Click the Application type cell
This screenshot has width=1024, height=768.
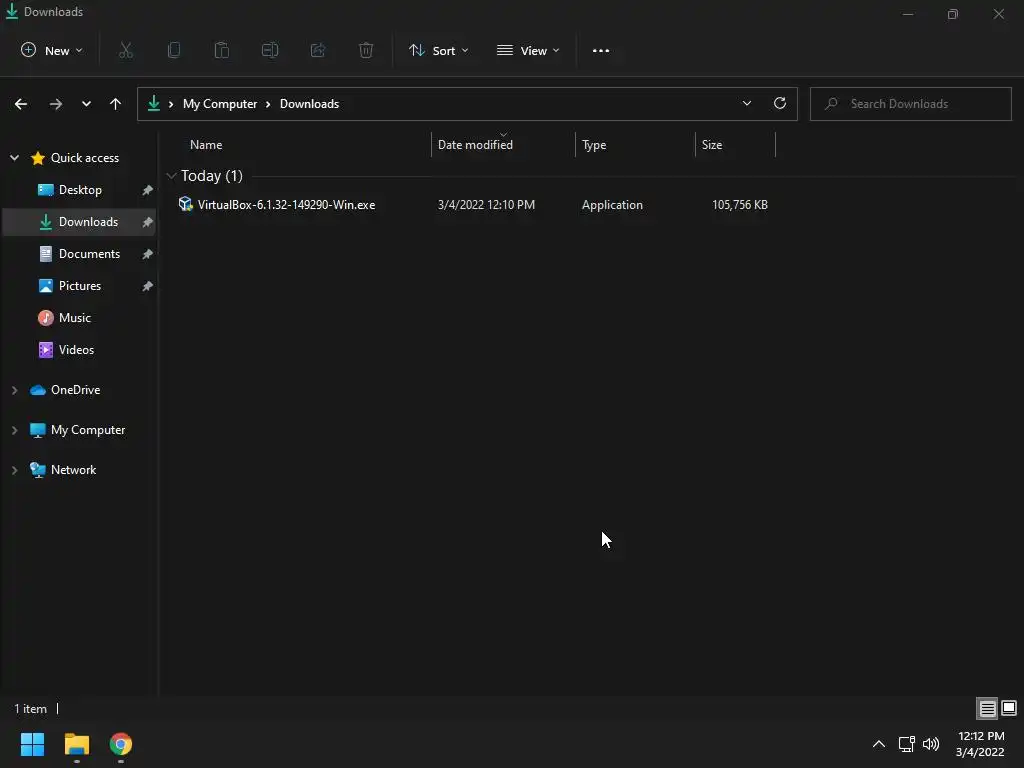(x=613, y=205)
